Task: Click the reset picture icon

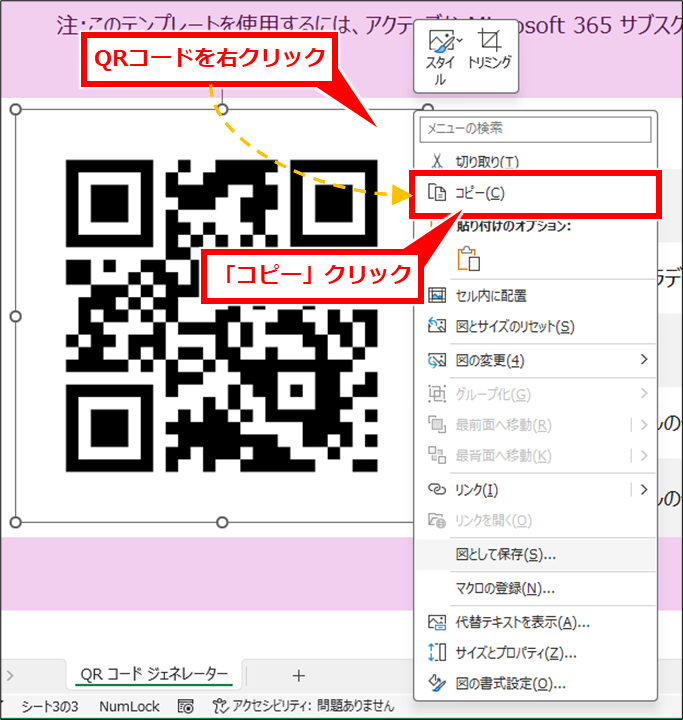Action: point(437,326)
